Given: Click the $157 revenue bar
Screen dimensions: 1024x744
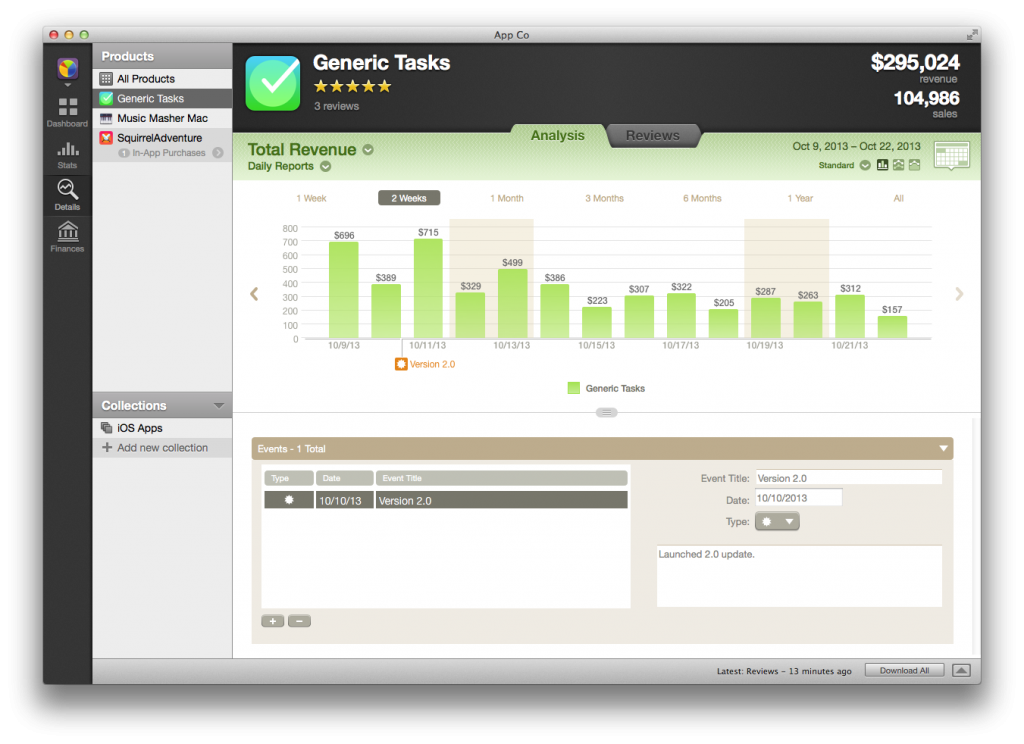Looking at the screenshot, I should [x=892, y=327].
